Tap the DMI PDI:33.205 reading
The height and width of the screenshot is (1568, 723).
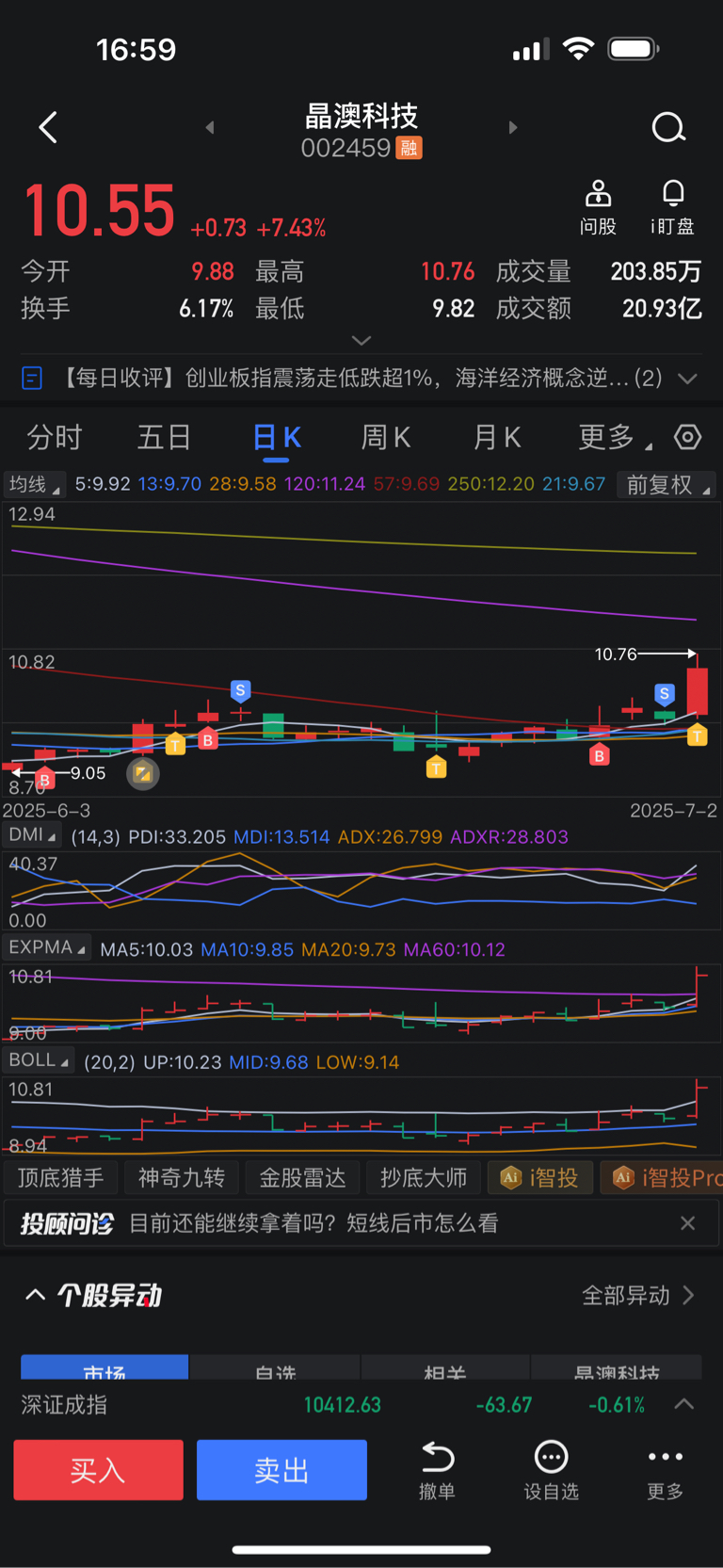point(177,836)
